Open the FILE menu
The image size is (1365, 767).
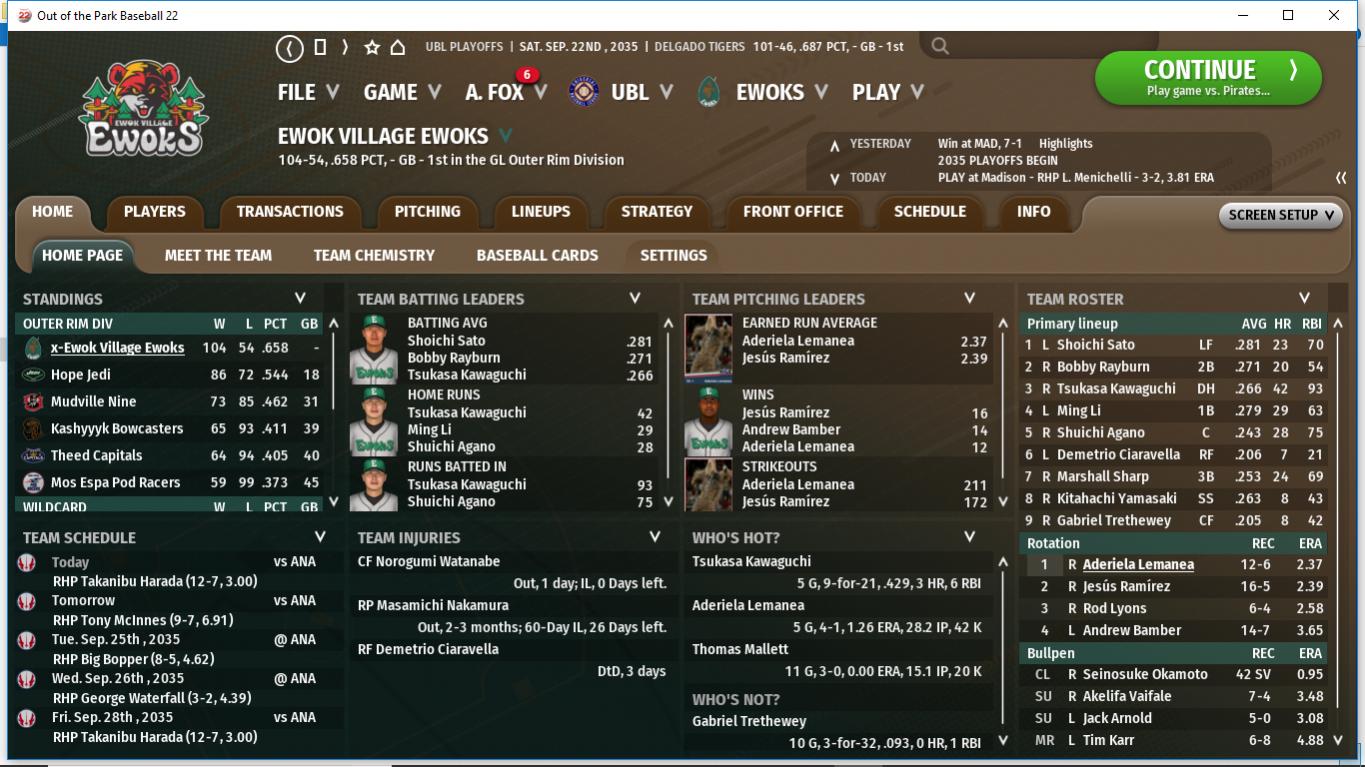[x=308, y=92]
